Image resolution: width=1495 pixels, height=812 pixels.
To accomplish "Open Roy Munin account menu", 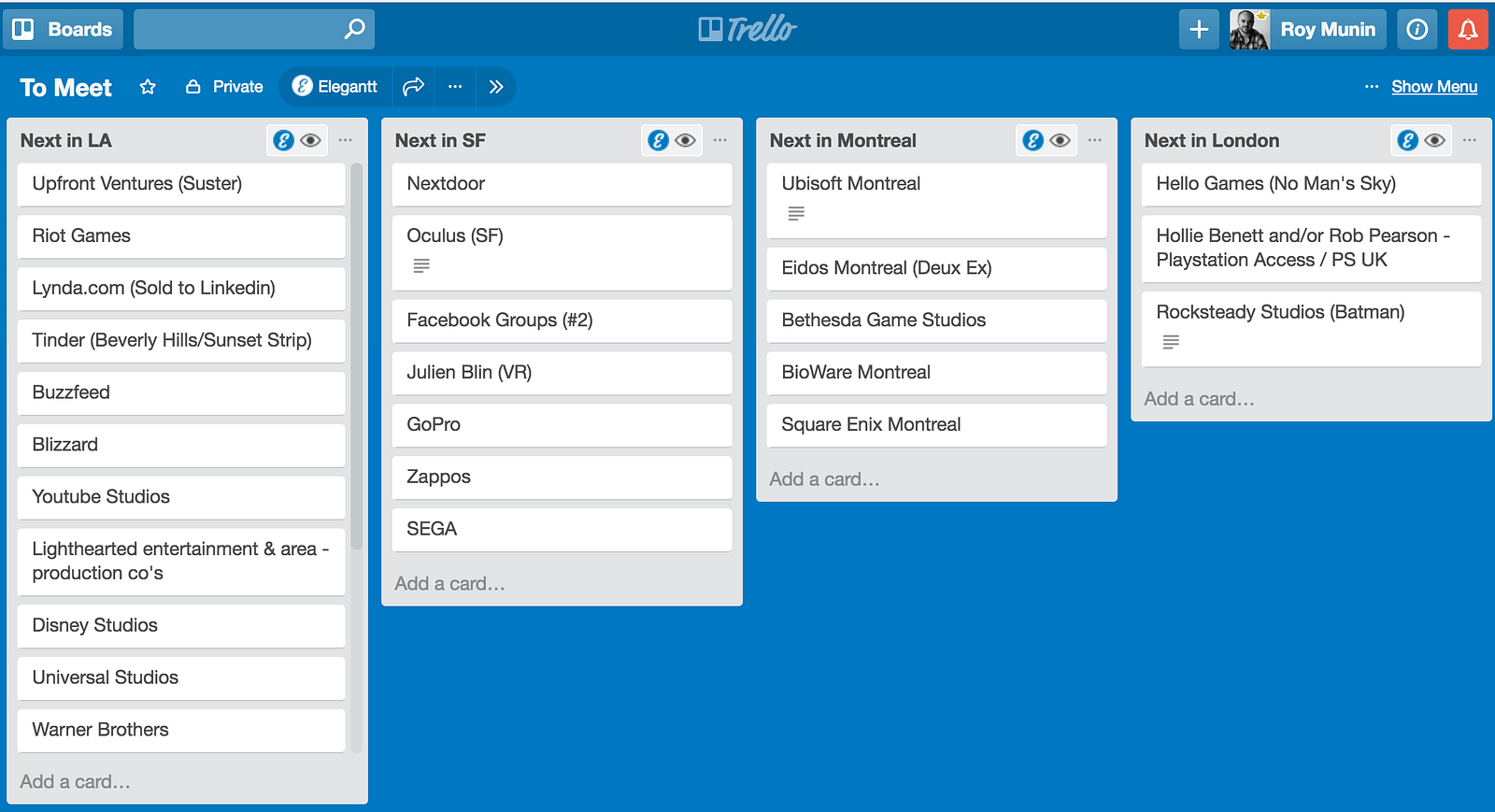I will point(1328,29).
